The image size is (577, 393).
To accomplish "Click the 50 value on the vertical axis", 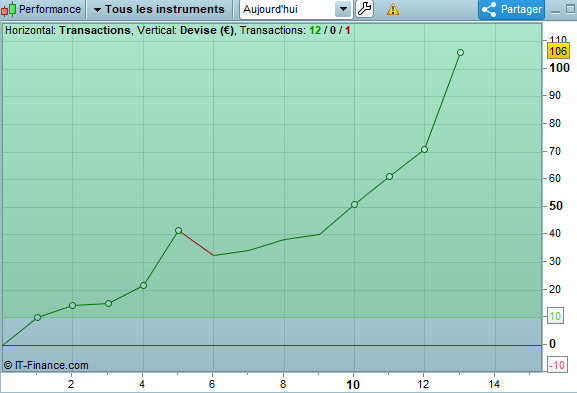I will [556, 206].
